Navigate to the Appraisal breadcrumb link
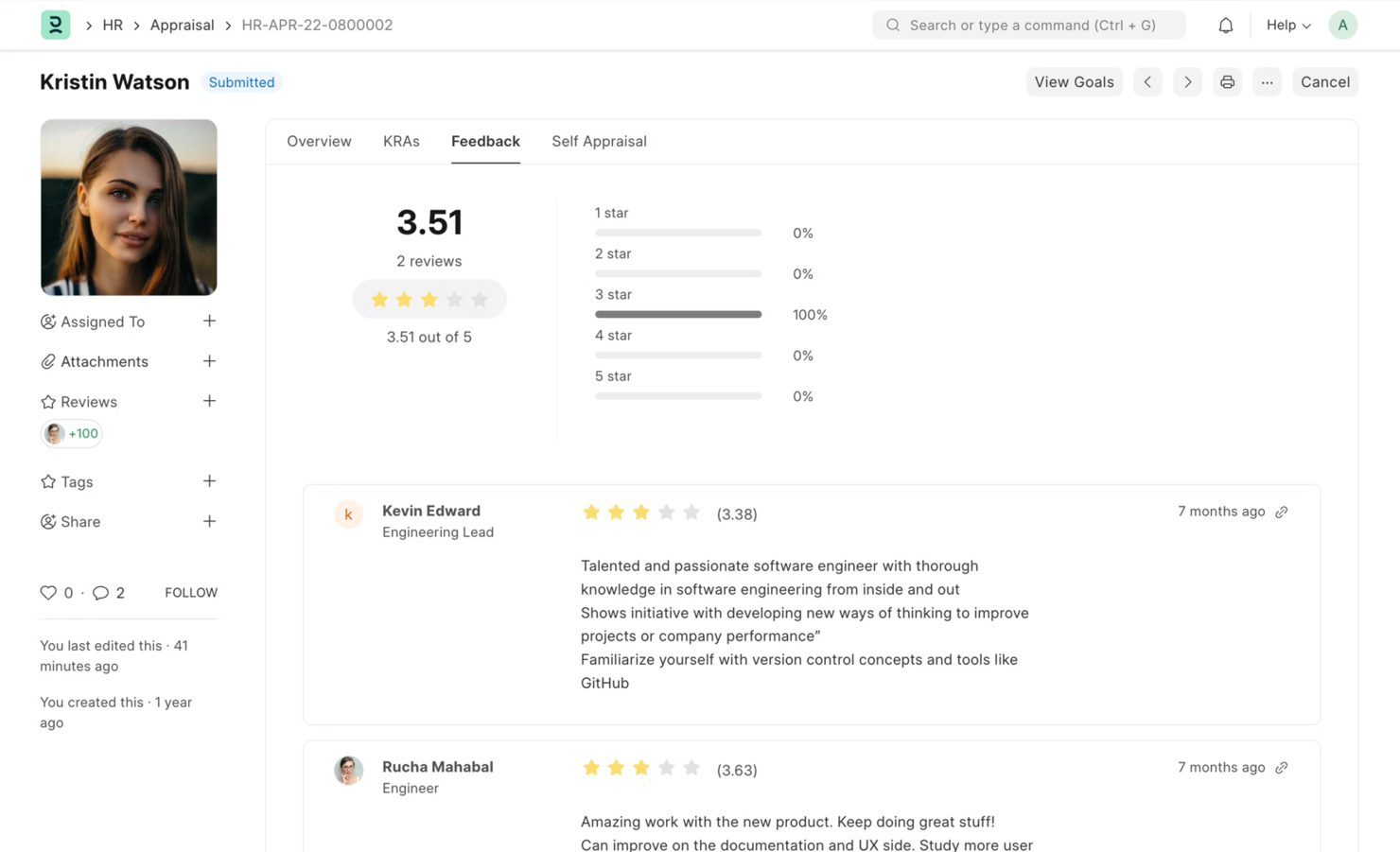 click(182, 26)
